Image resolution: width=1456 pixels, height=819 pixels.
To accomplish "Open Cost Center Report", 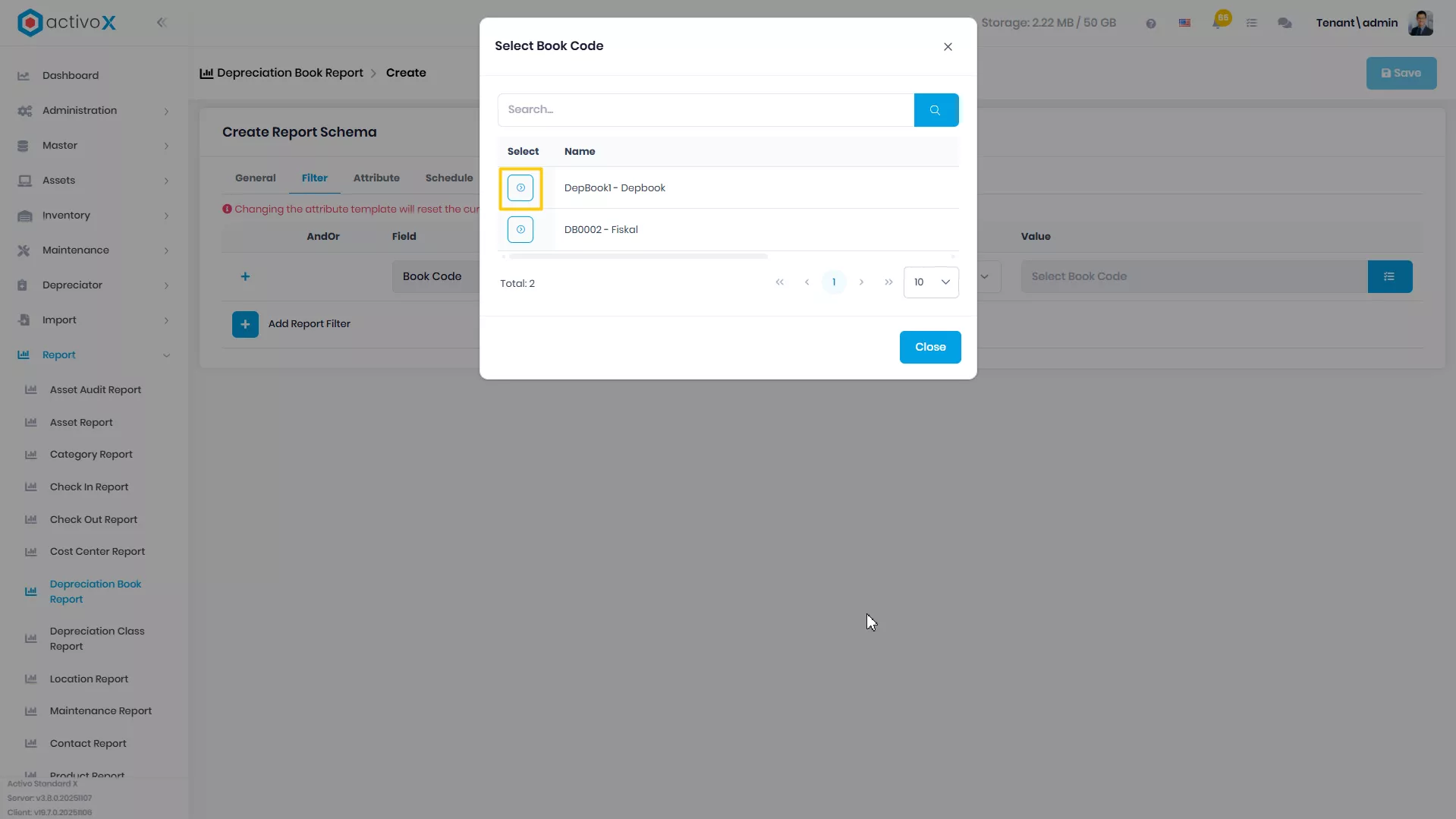I will (97, 552).
